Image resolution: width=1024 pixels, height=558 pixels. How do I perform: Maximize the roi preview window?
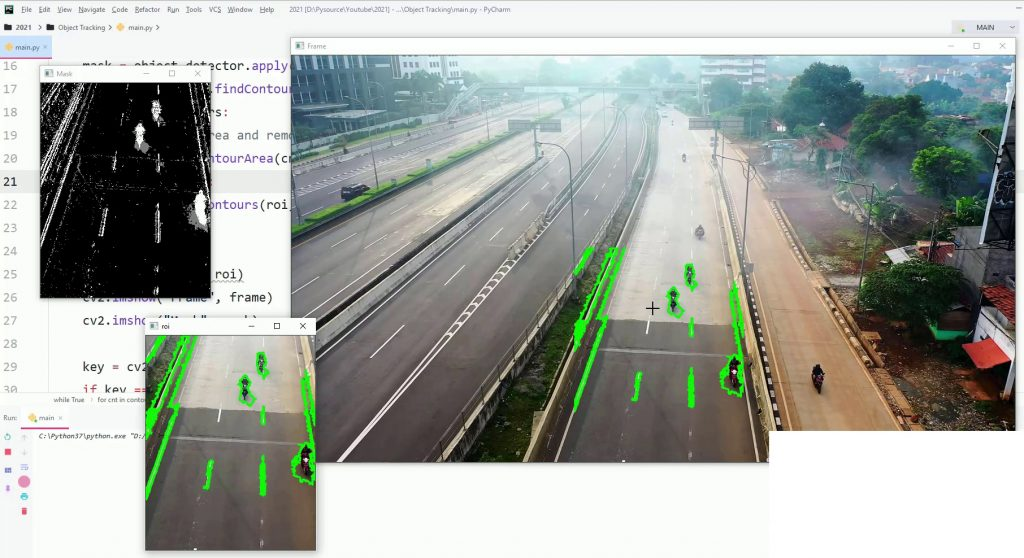[277, 326]
